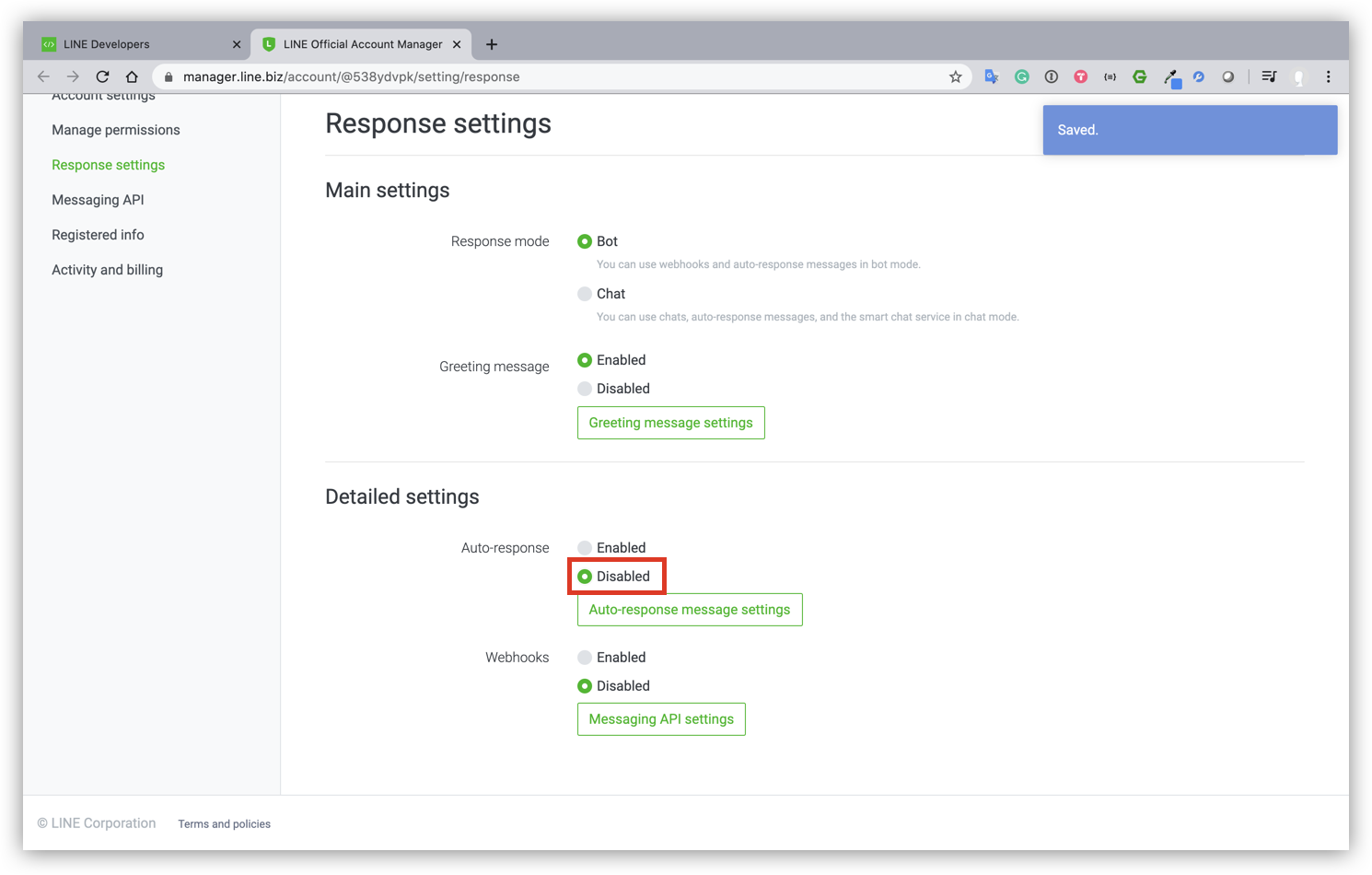
Task: Go forward with the browser forward arrow
Action: [73, 76]
